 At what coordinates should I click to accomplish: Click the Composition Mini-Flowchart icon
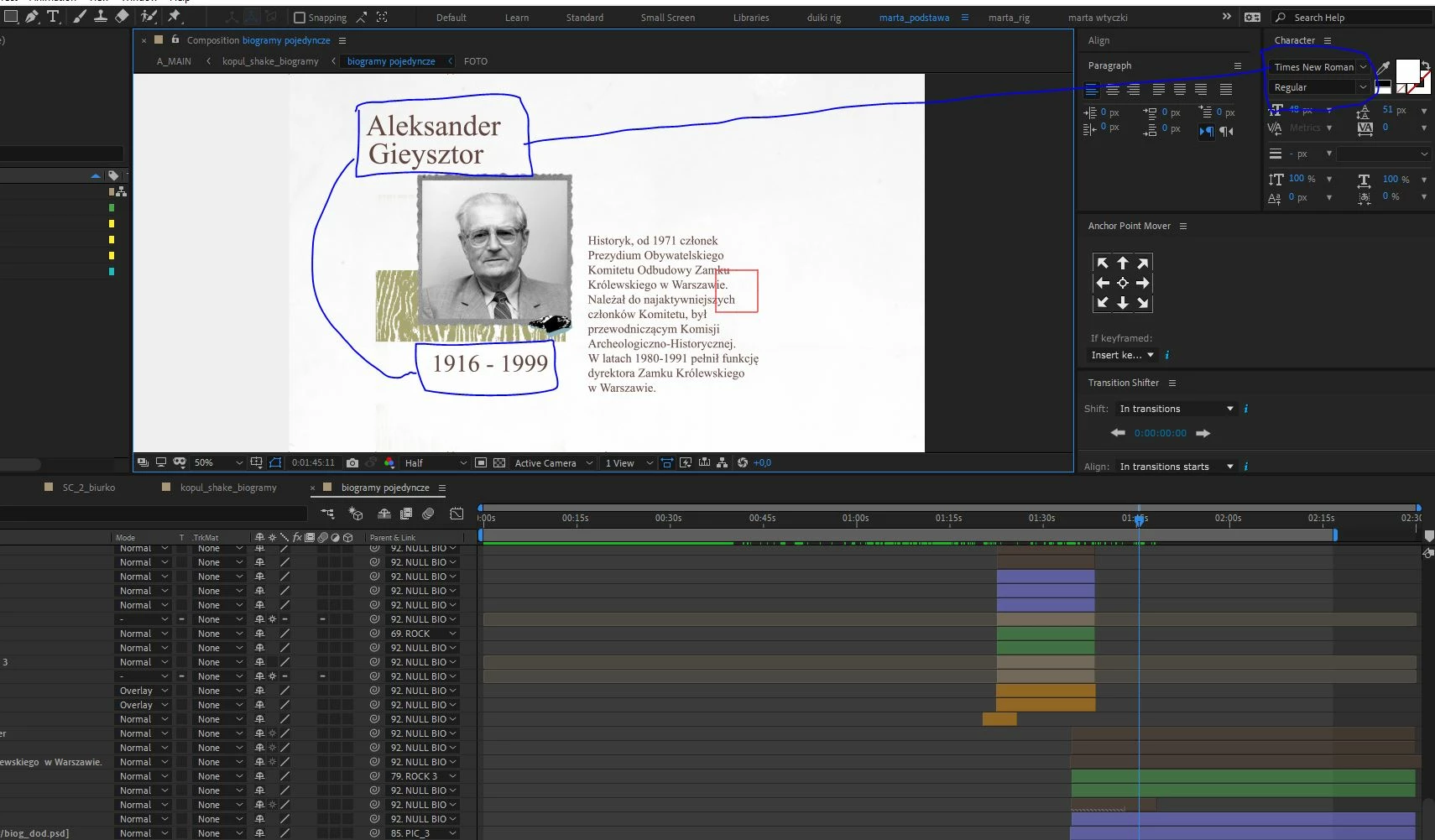click(327, 514)
